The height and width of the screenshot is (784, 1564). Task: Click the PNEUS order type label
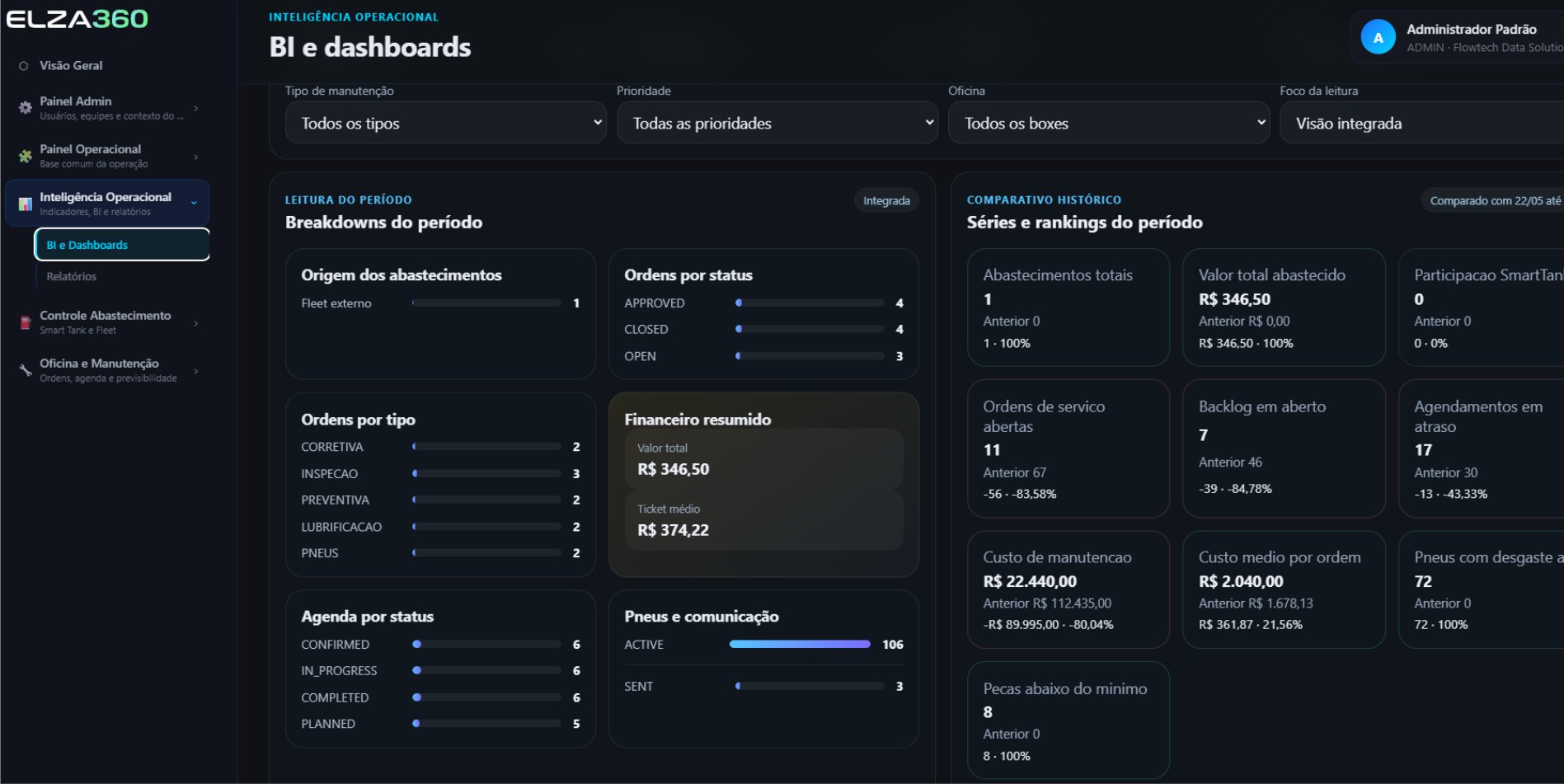pyautogui.click(x=319, y=553)
